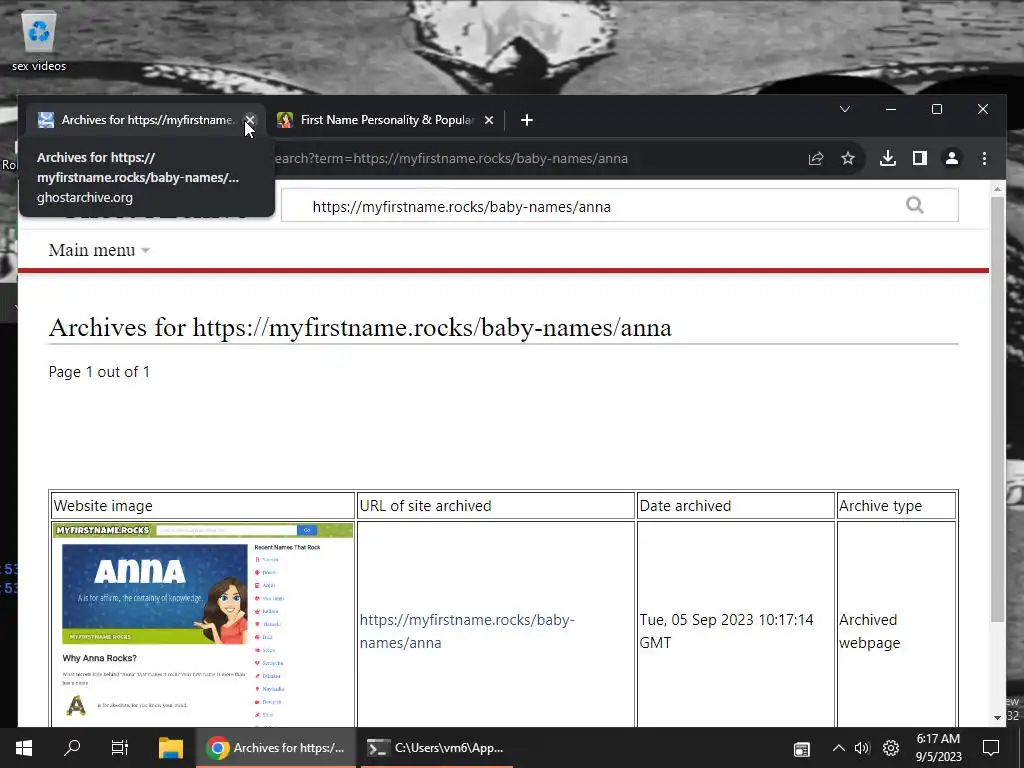Open the Windows Start menu
Viewport: 1024px width, 768px height.
click(24, 748)
